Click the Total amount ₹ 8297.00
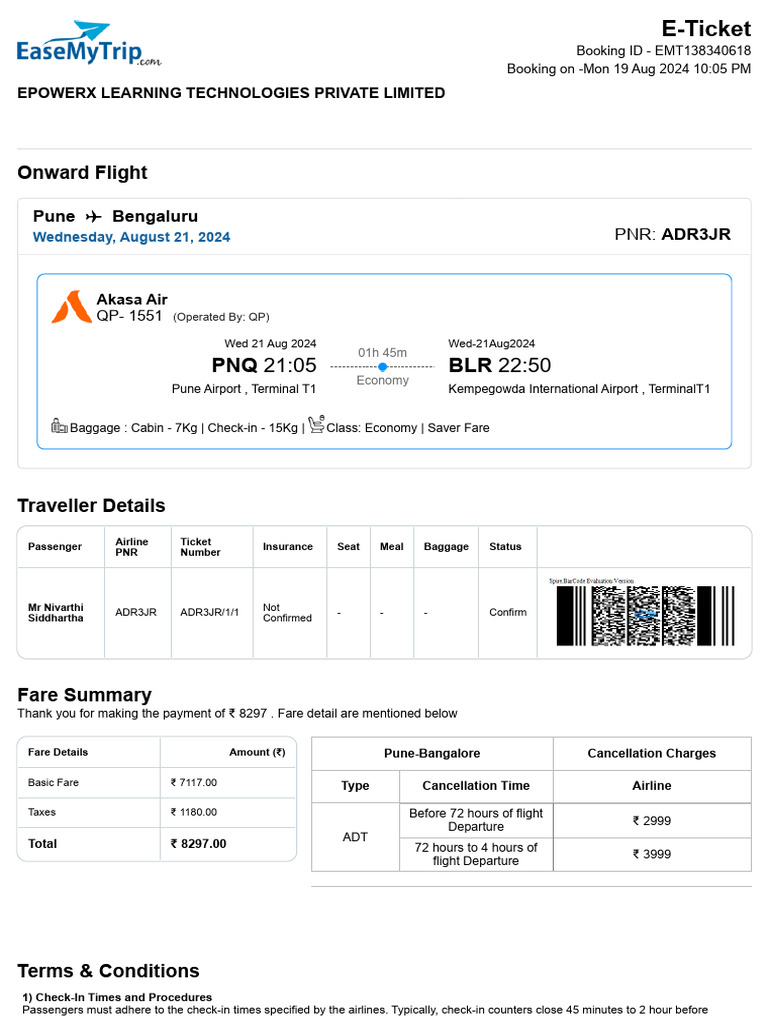Viewport: 768px width, 1024px height. click(x=199, y=844)
